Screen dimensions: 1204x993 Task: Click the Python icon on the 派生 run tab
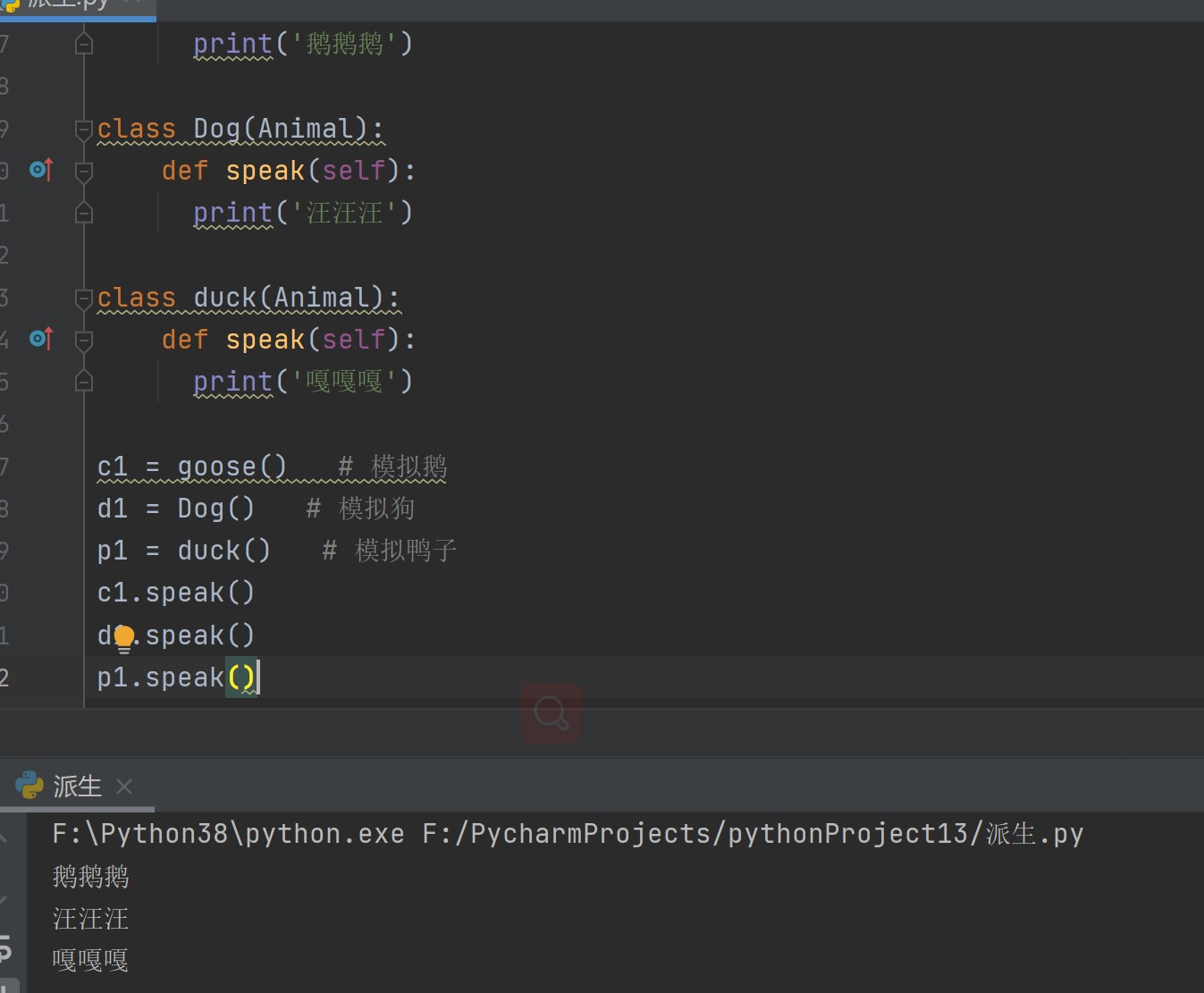tap(29, 786)
